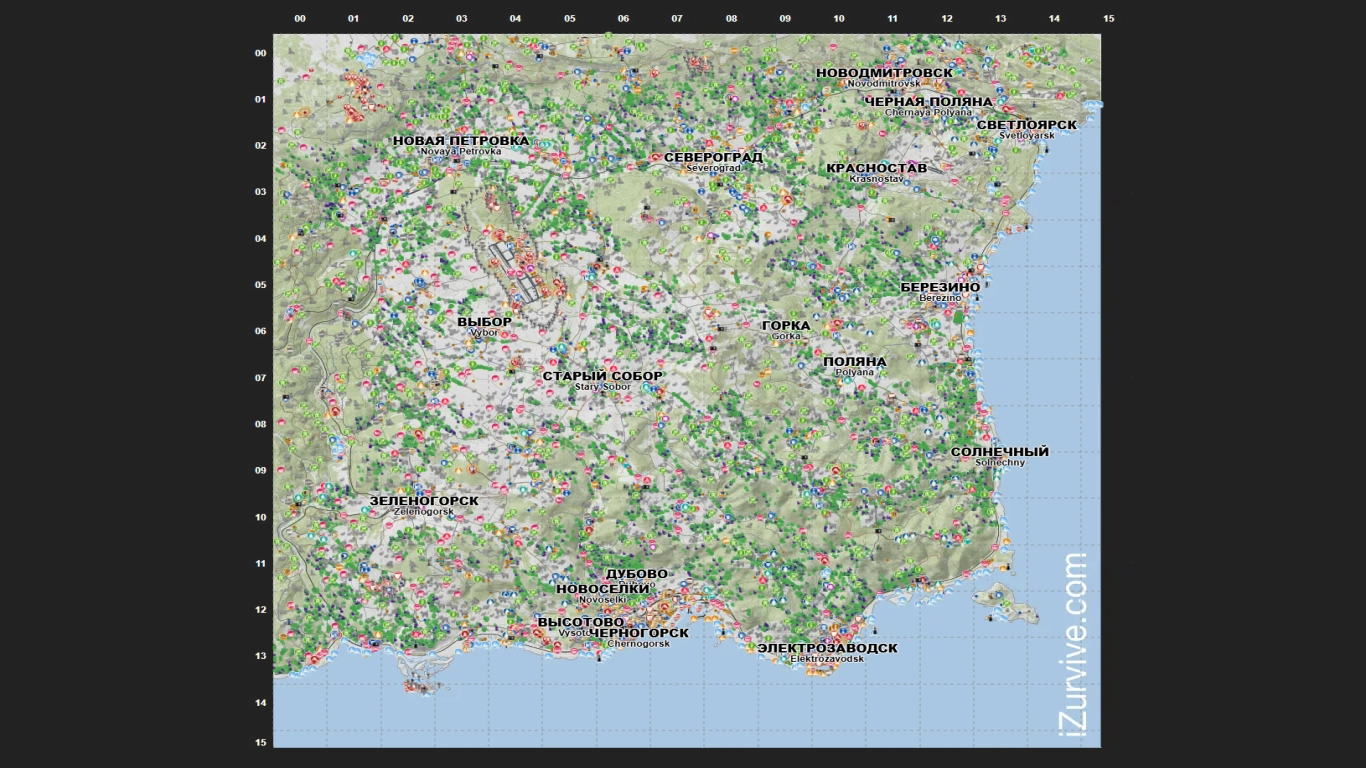Image resolution: width=1366 pixels, height=768 pixels.
Task: Click the Latin 'Severograd' subtitle
Action: point(713,169)
